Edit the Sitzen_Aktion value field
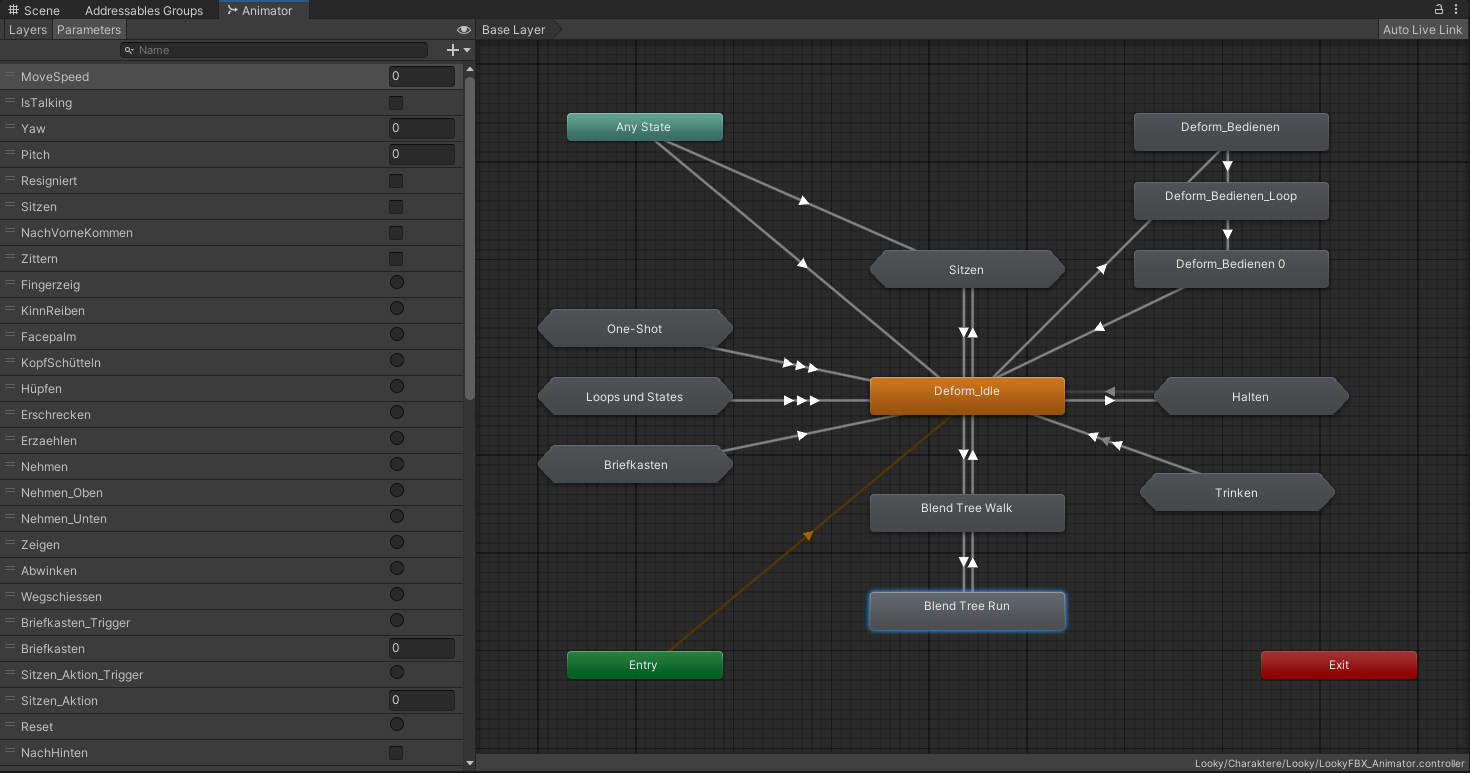The width and height of the screenshot is (1470, 773). [x=421, y=700]
